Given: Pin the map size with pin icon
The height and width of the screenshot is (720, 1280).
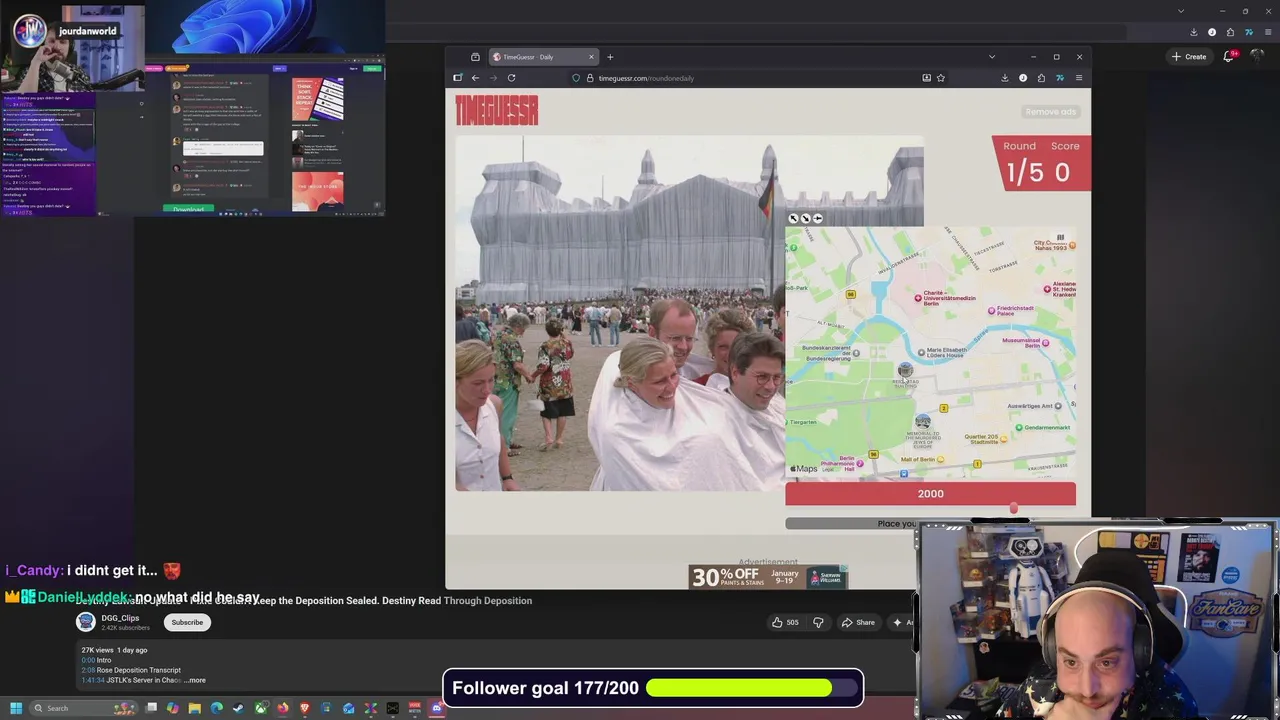Looking at the screenshot, I should pyautogui.click(x=817, y=218).
